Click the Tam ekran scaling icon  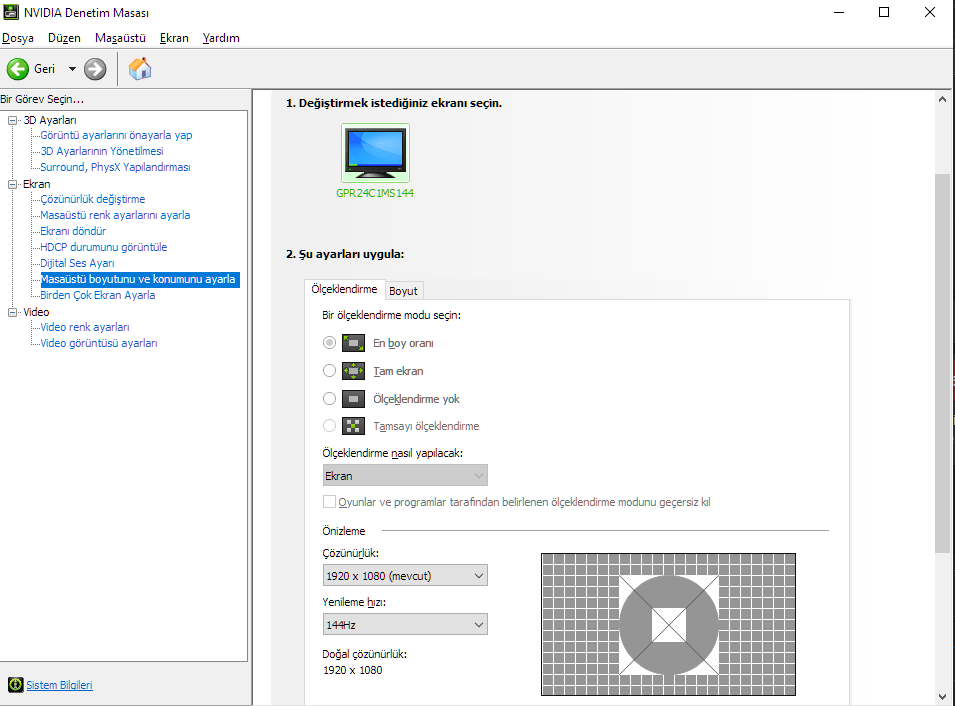click(353, 370)
